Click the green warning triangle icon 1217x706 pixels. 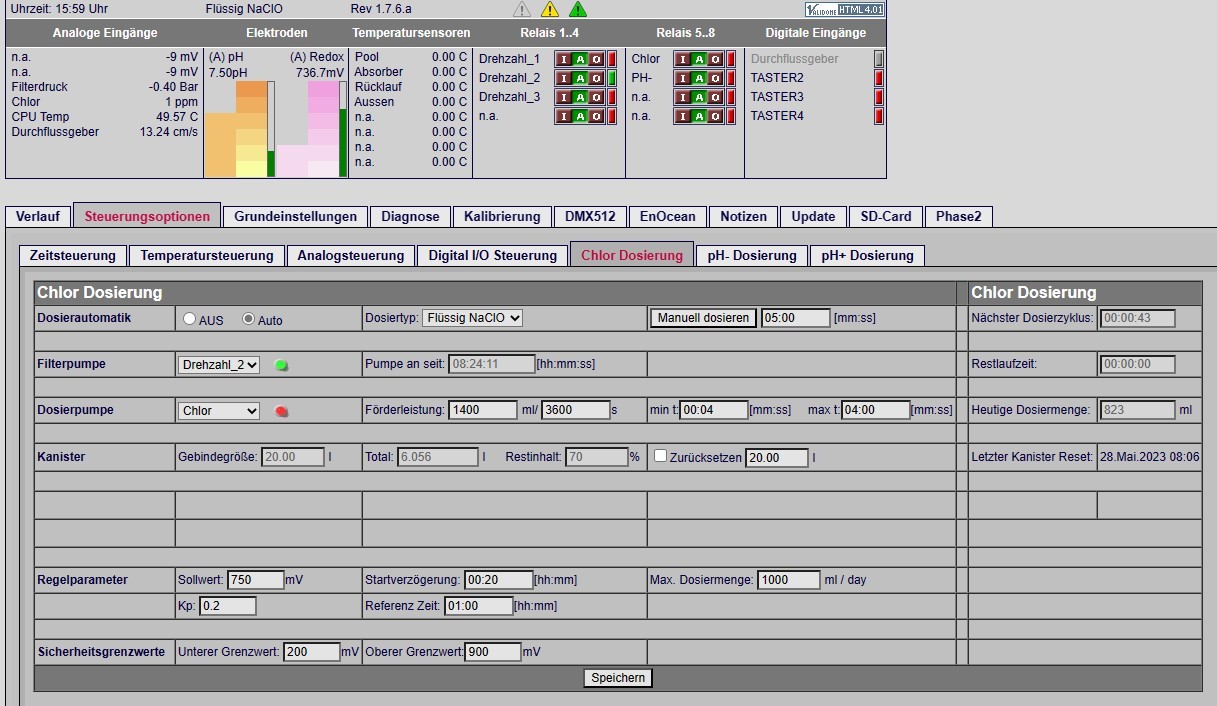pos(578,9)
